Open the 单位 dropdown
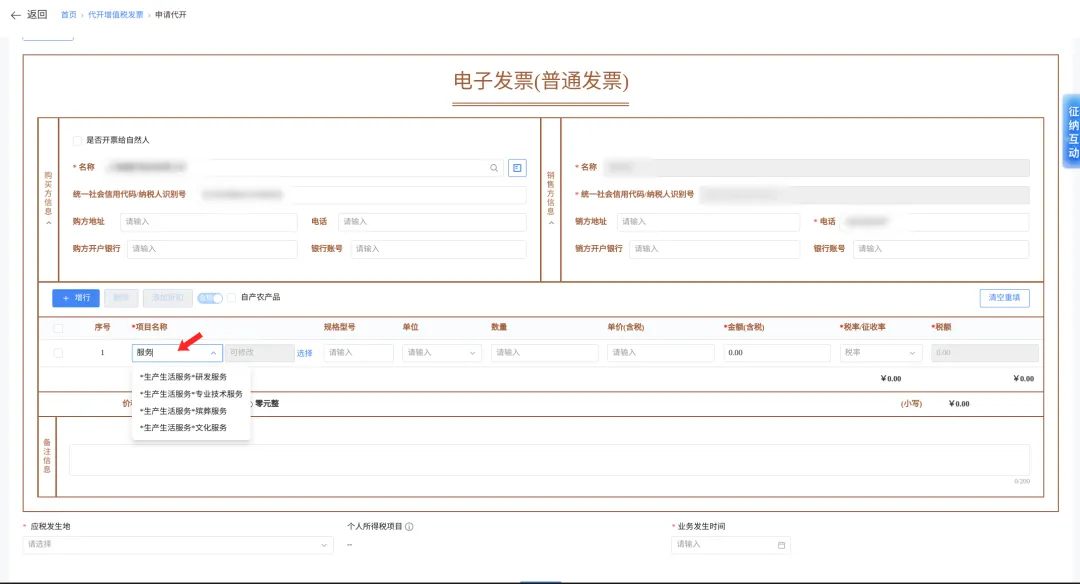 point(442,353)
